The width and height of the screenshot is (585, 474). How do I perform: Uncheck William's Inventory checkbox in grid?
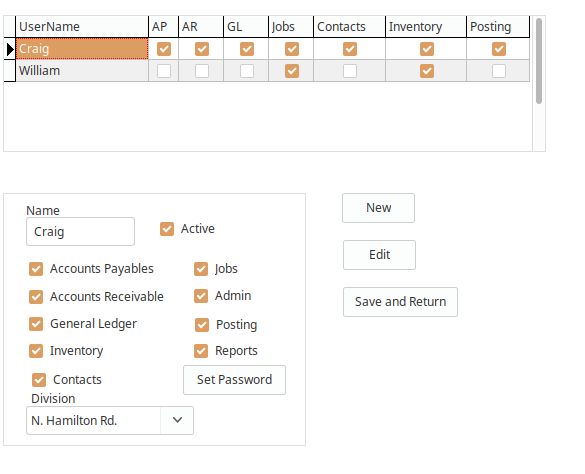point(427,71)
